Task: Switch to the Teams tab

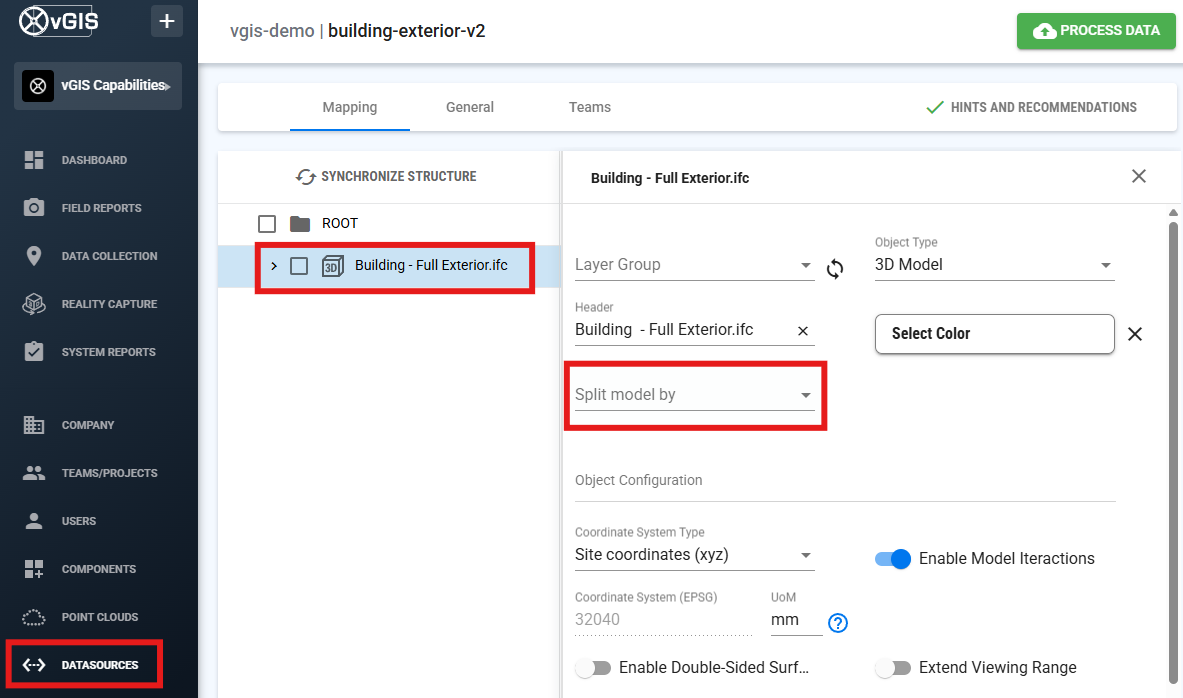Action: click(590, 107)
